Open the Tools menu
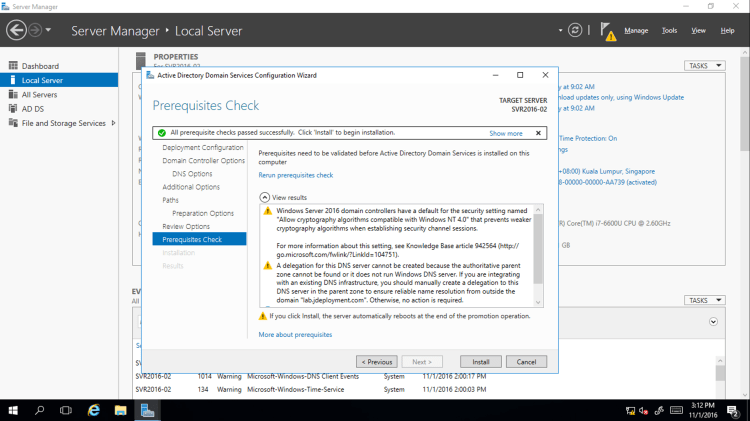Viewport: 750px width, 421px height. (669, 31)
